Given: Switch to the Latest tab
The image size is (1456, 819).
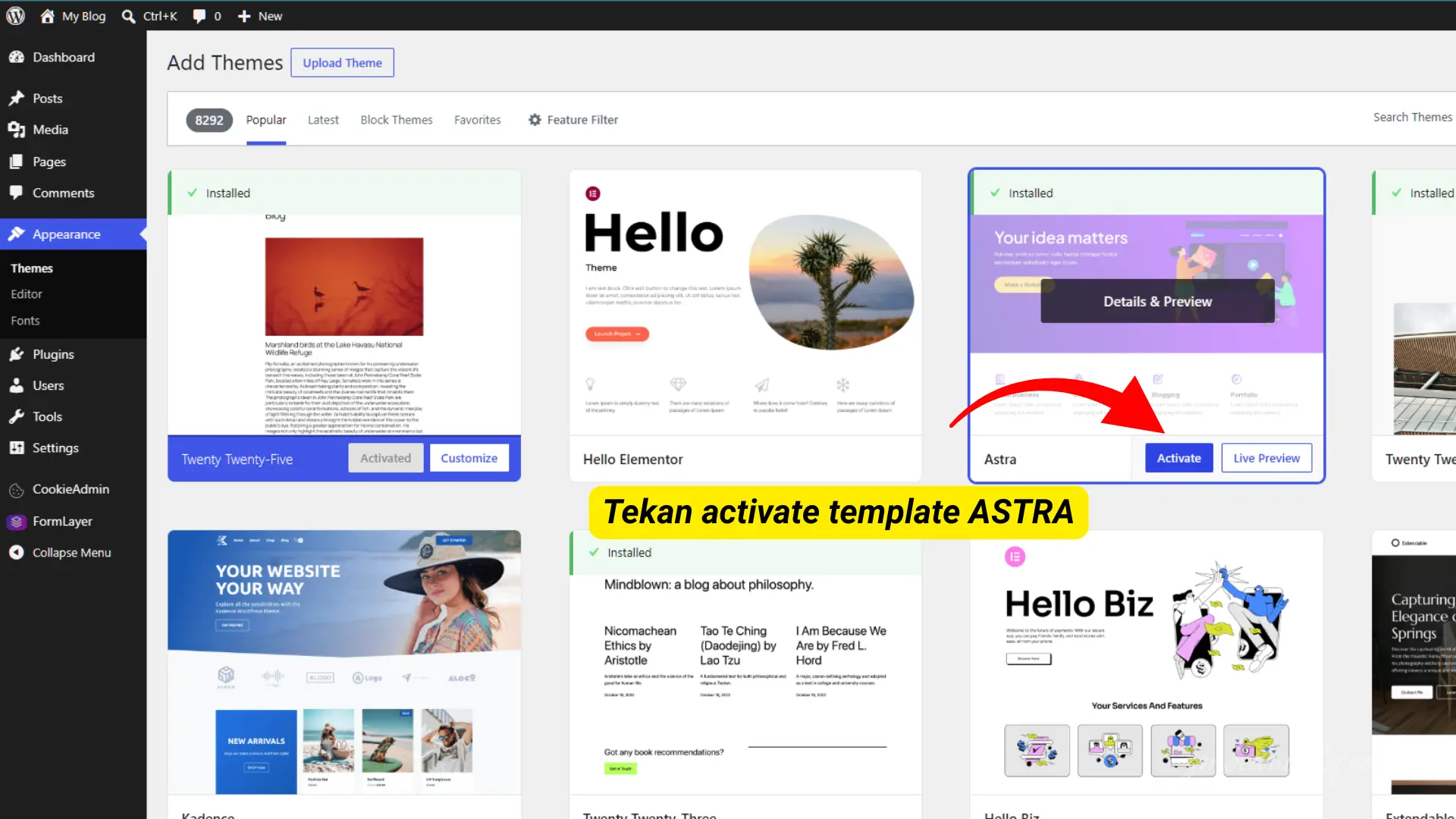Looking at the screenshot, I should click(x=323, y=120).
